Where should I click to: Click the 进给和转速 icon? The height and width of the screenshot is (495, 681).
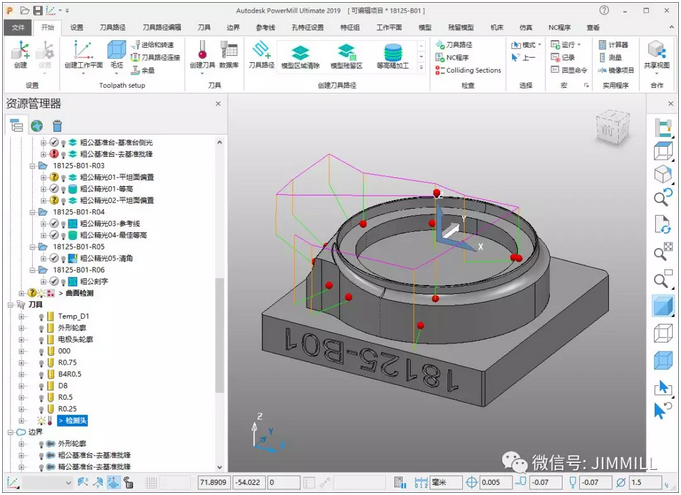point(152,45)
